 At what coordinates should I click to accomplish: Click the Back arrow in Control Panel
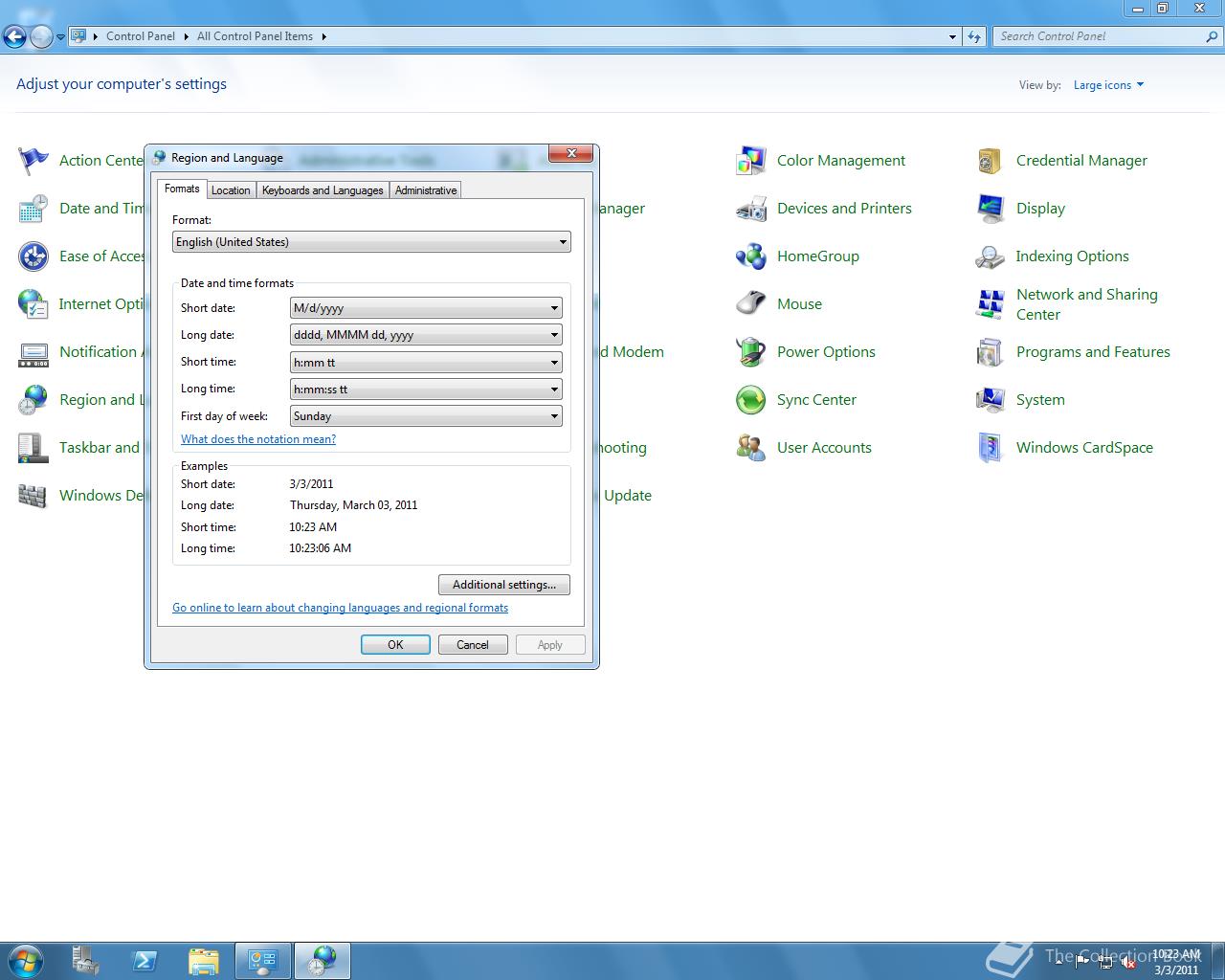pyautogui.click(x=14, y=36)
